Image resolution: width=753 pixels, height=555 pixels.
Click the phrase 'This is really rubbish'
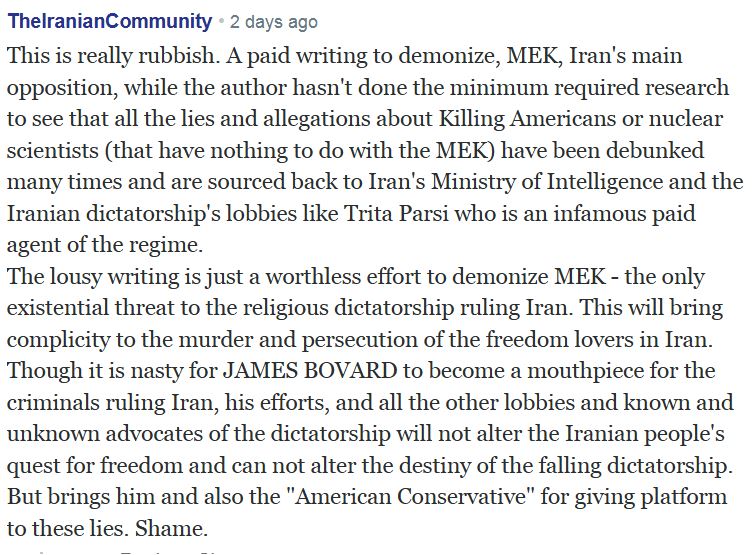point(110,56)
